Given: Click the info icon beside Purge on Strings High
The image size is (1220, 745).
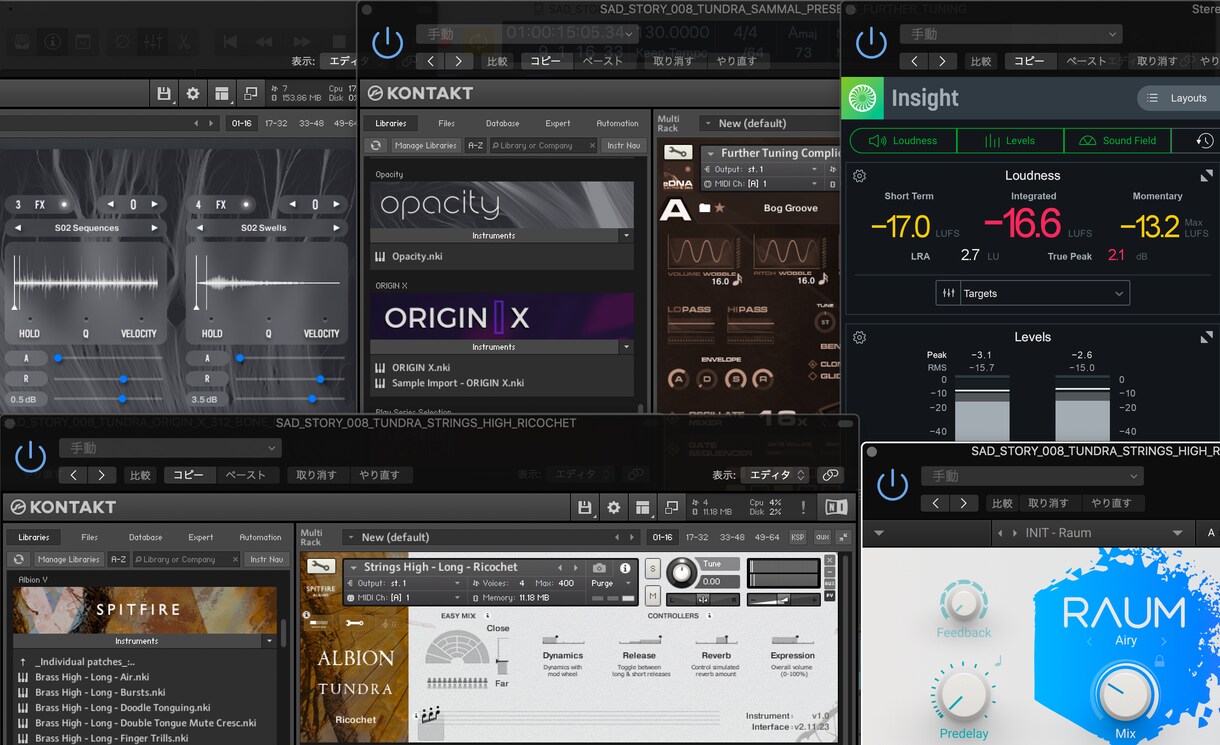Looking at the screenshot, I should click(x=625, y=568).
